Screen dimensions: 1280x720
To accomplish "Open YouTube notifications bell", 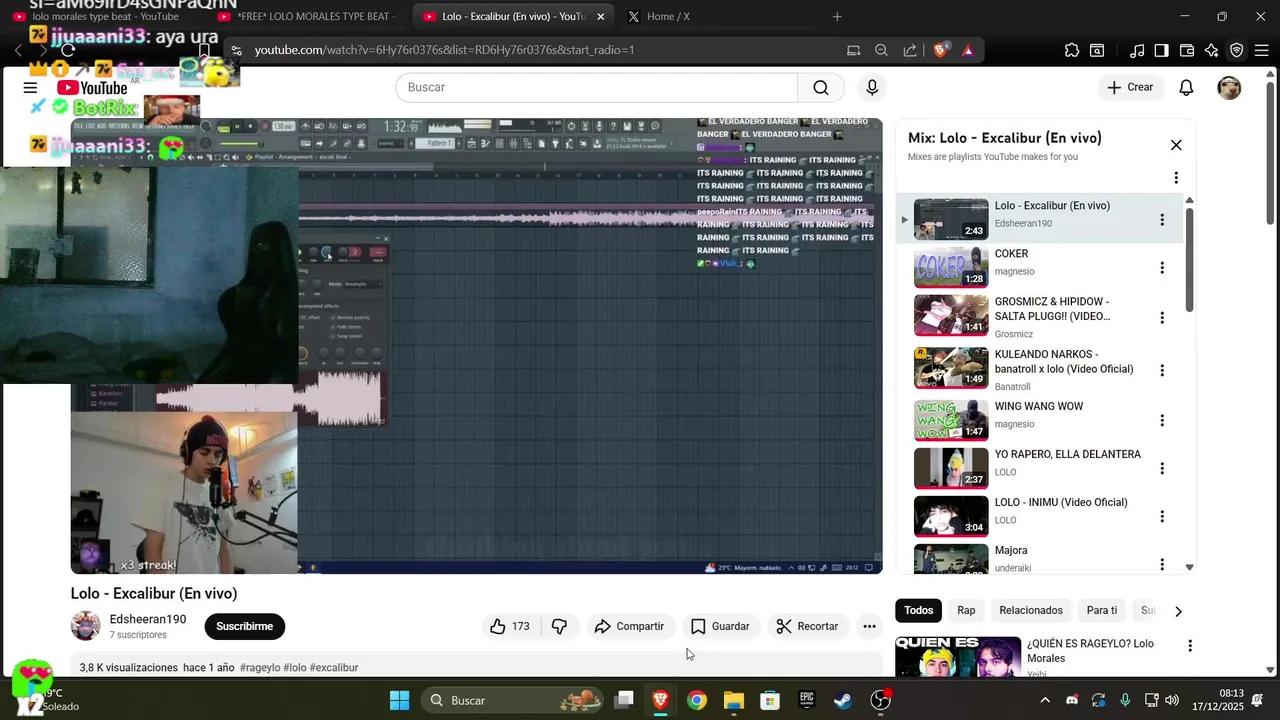I will click(x=1186, y=88).
